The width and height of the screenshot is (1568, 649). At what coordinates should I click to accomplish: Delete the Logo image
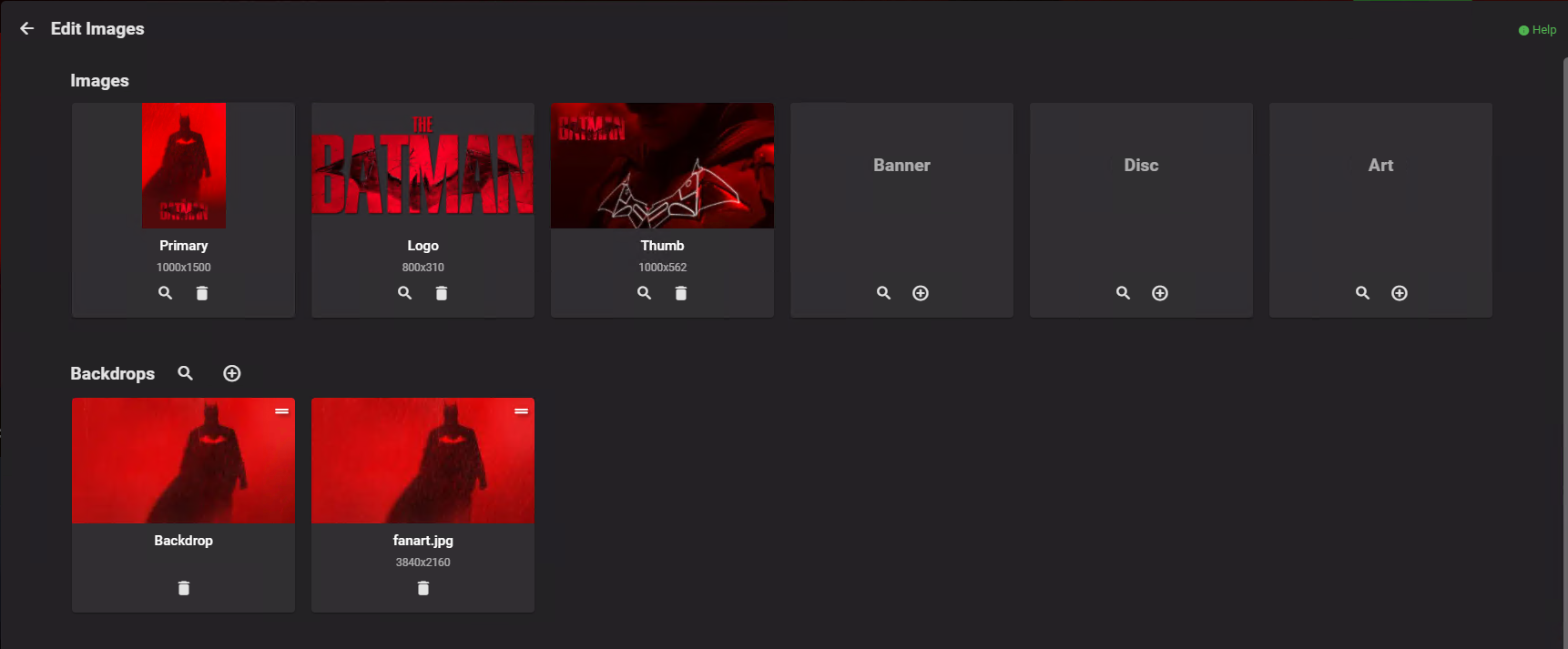pyautogui.click(x=442, y=293)
